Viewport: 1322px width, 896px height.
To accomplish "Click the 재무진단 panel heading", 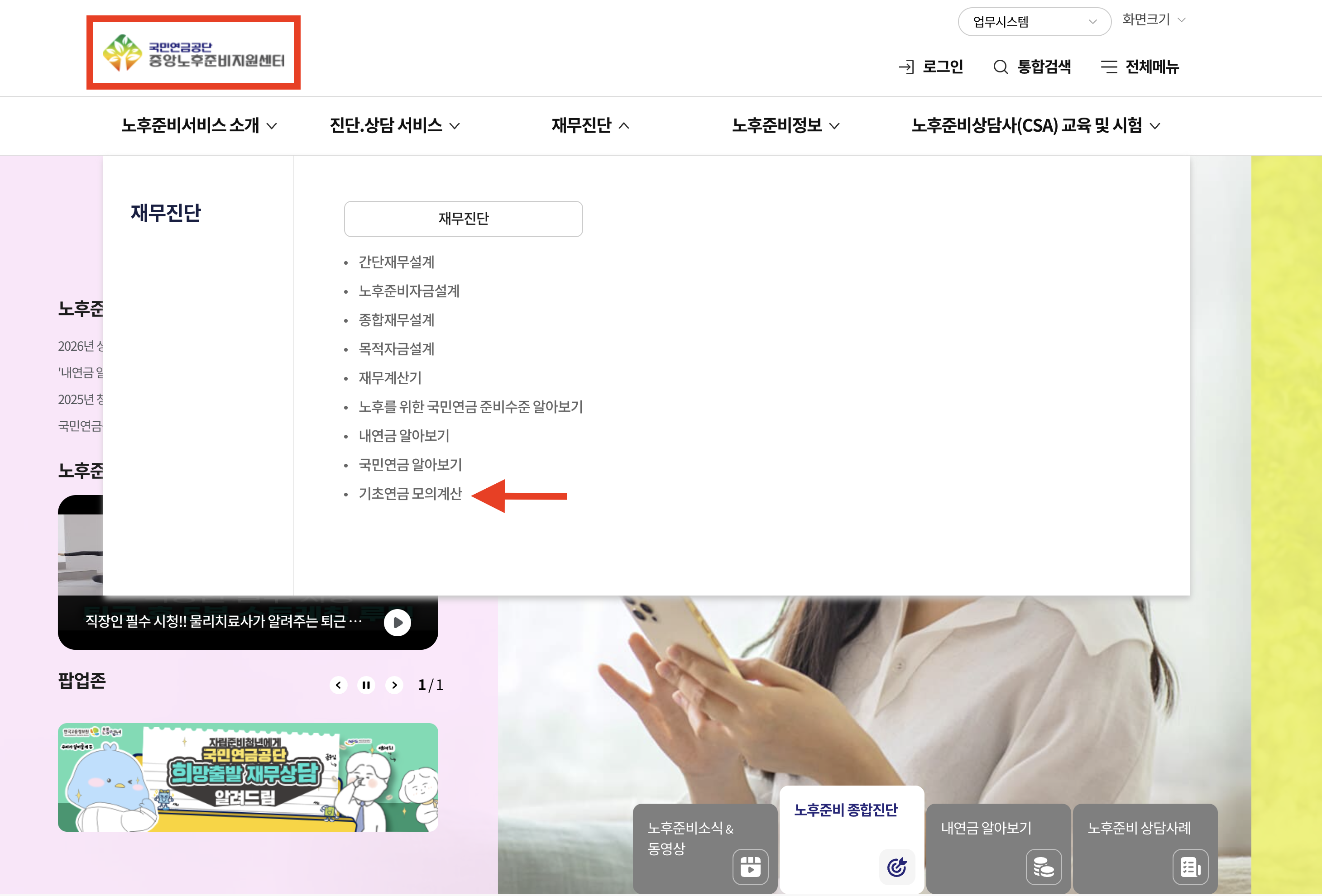I will [166, 213].
